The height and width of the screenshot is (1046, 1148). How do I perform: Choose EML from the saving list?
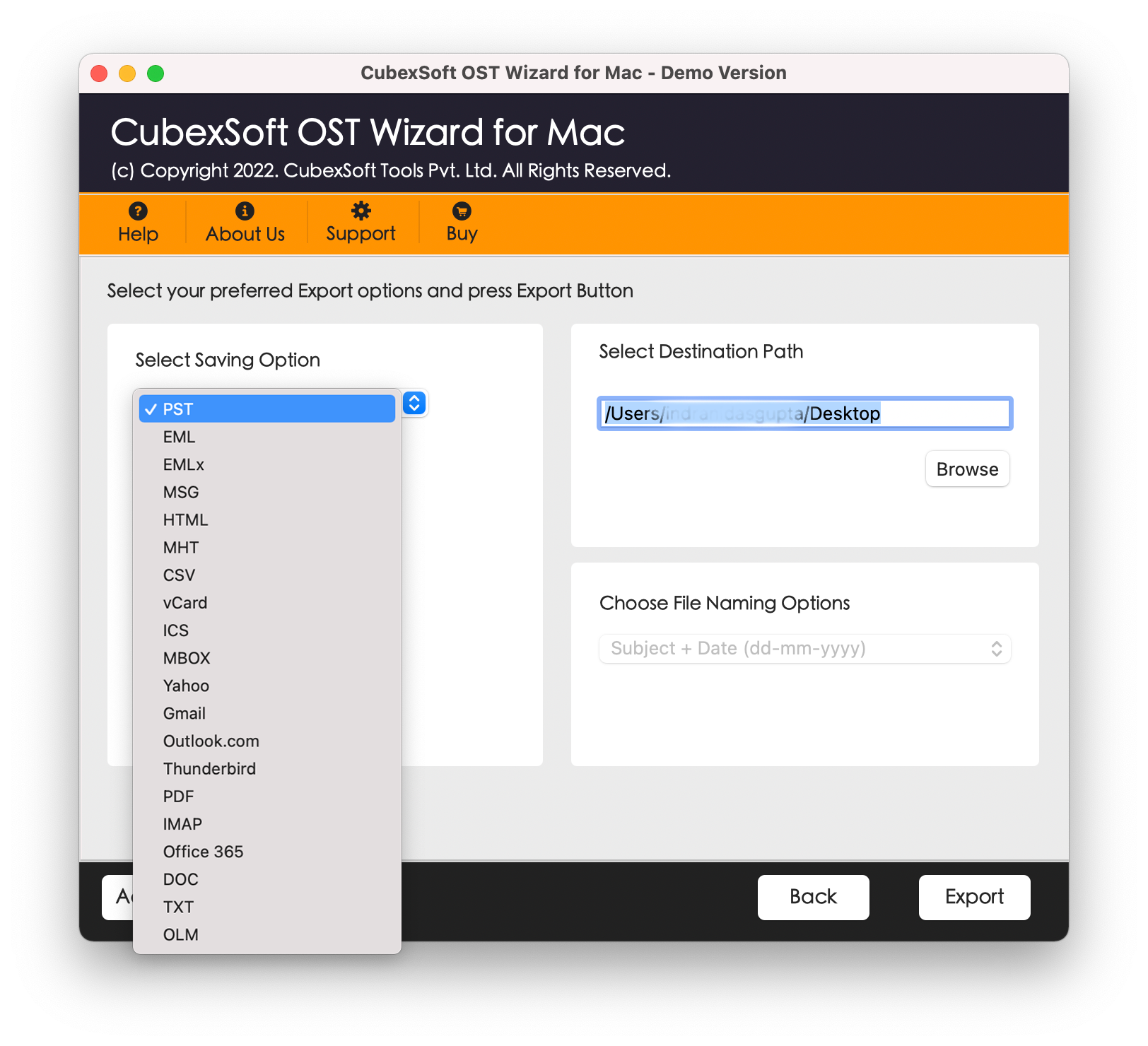click(x=180, y=437)
